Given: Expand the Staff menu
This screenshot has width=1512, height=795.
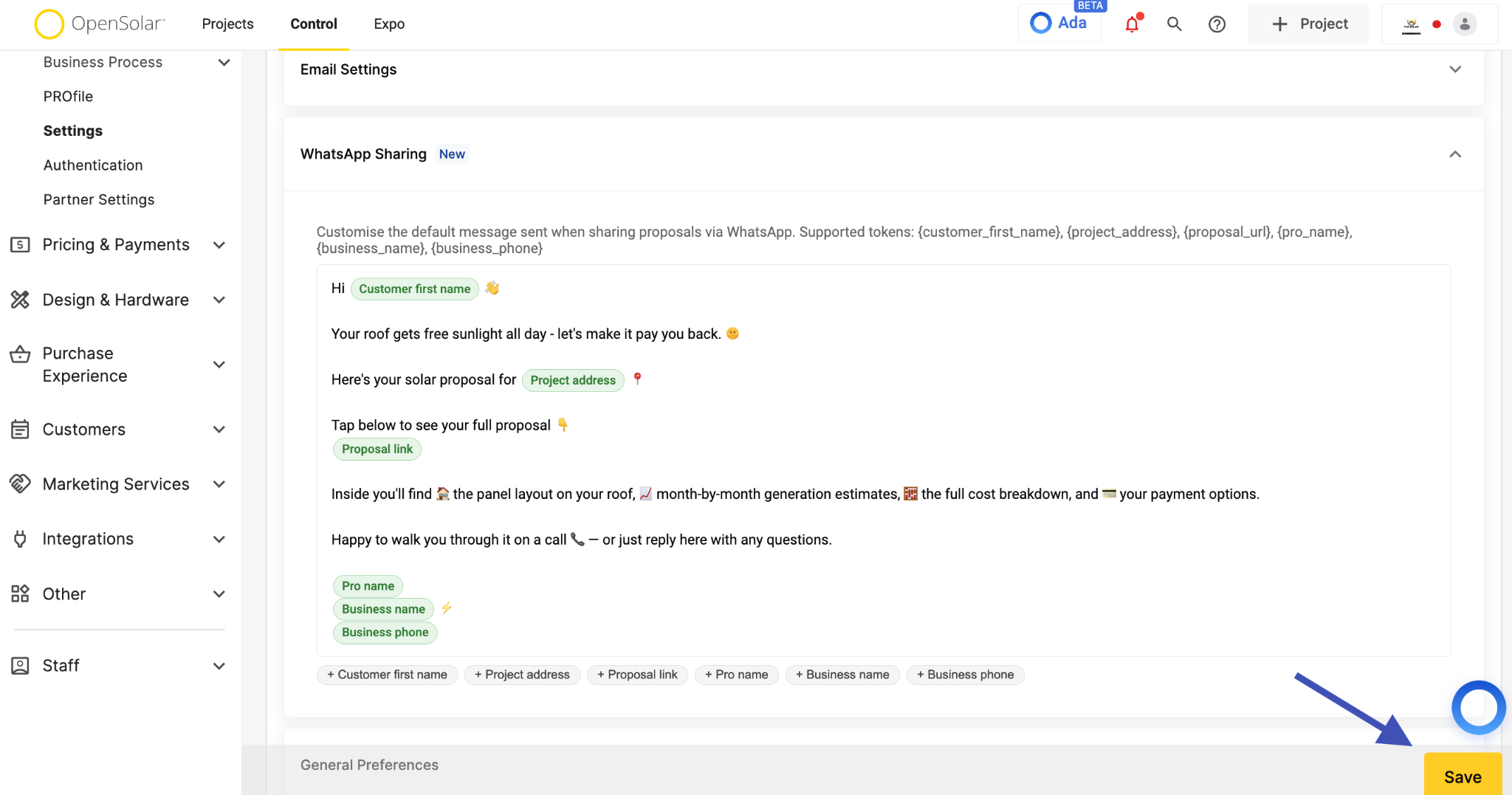Looking at the screenshot, I should point(219,666).
